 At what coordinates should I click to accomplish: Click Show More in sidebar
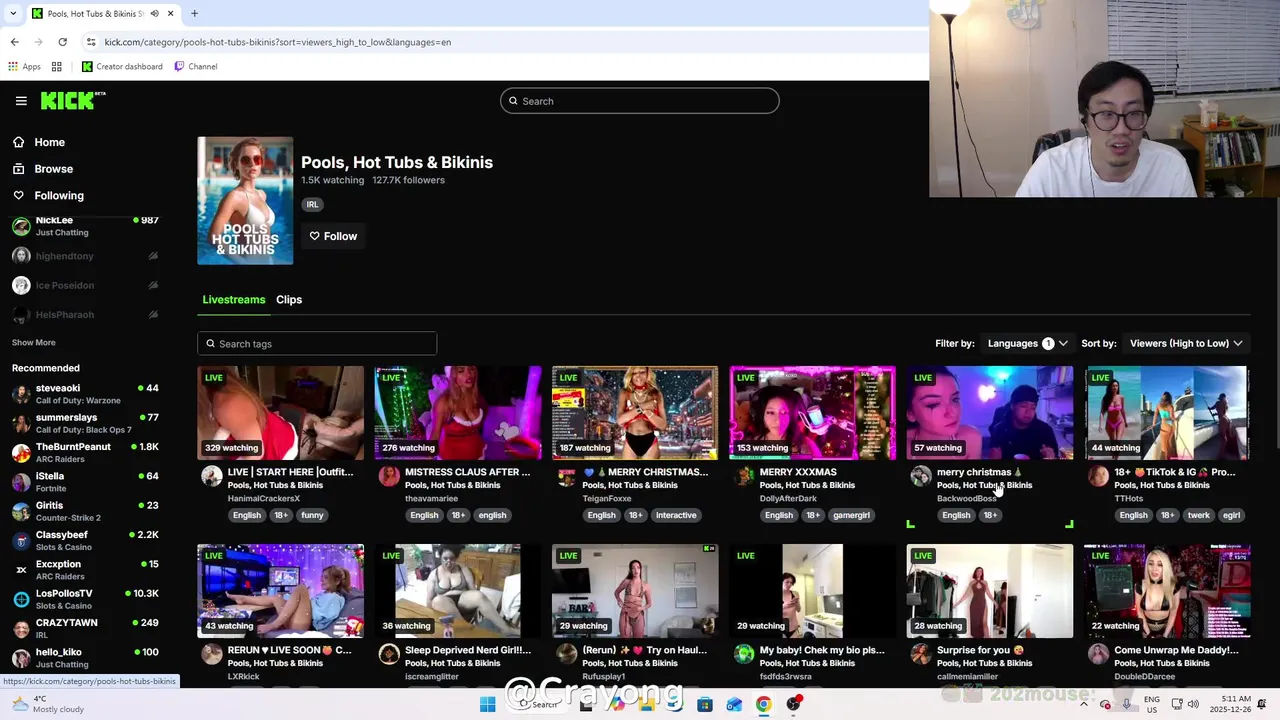click(x=33, y=342)
